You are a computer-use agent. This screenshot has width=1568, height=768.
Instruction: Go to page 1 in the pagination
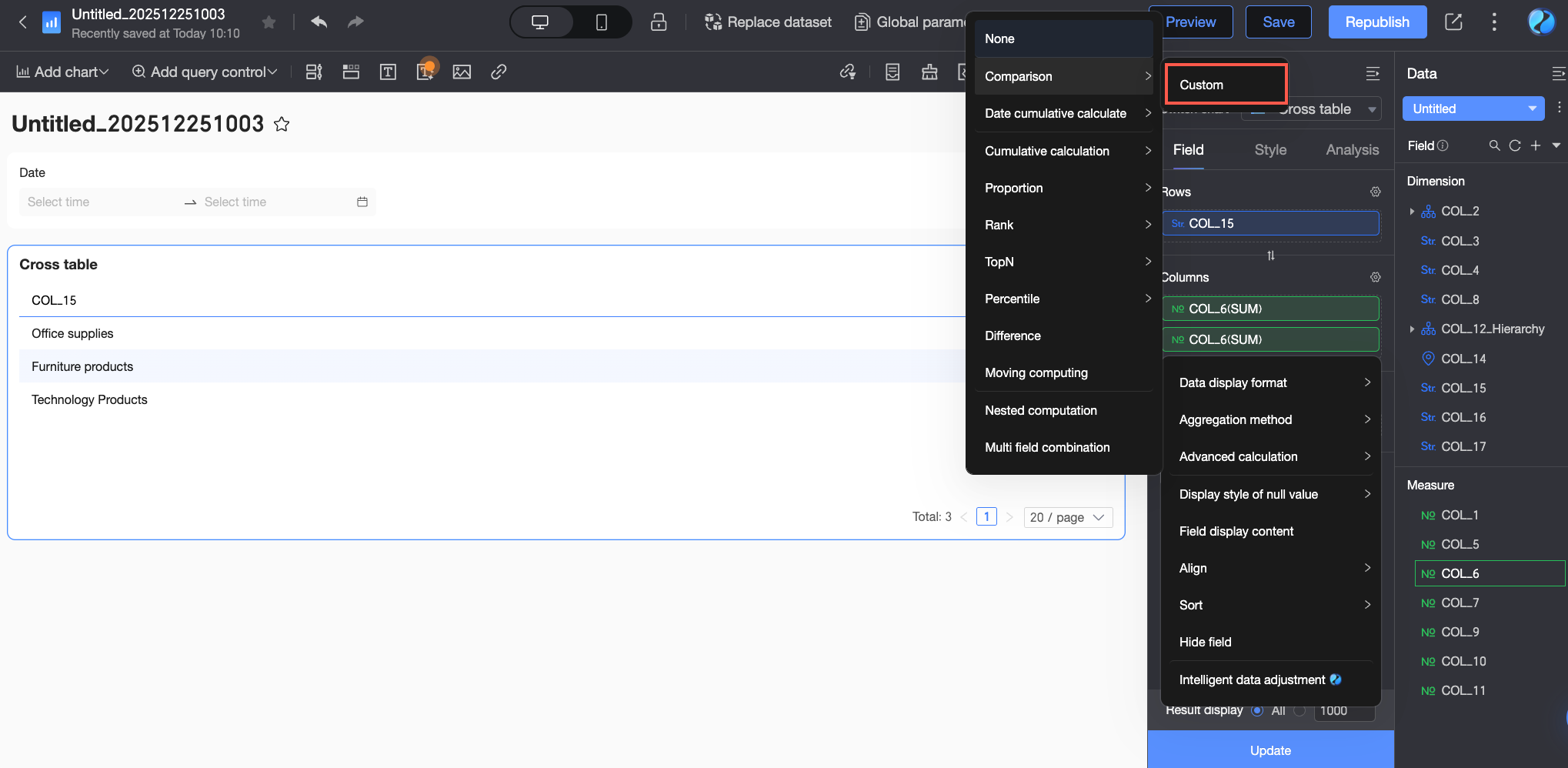986,517
